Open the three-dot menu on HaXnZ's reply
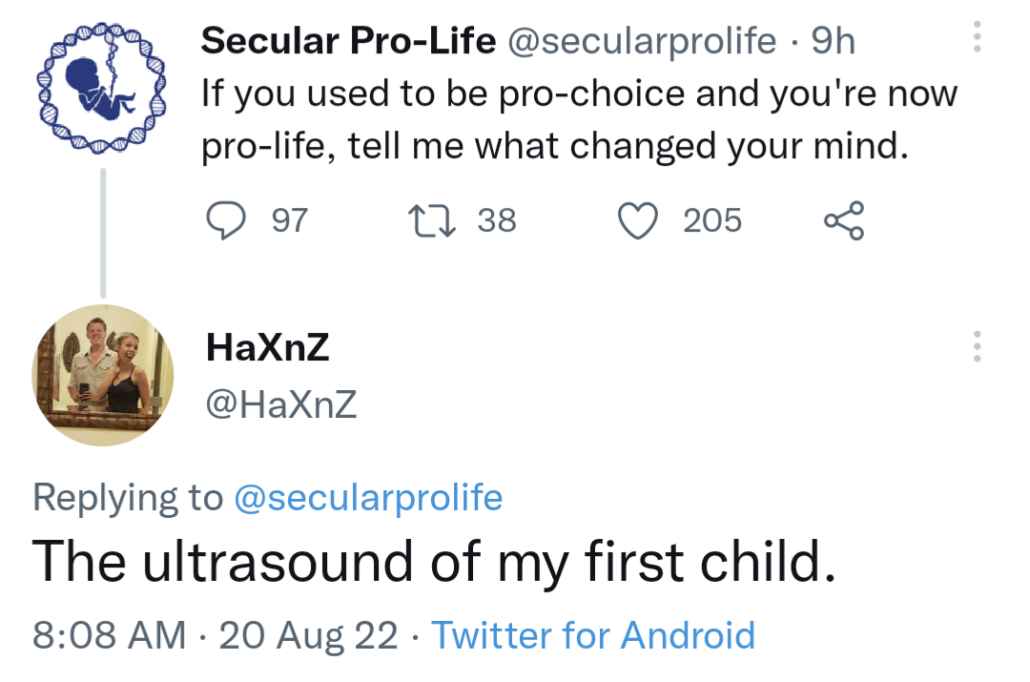Image resolution: width=1030 pixels, height=682 pixels. coord(976,346)
